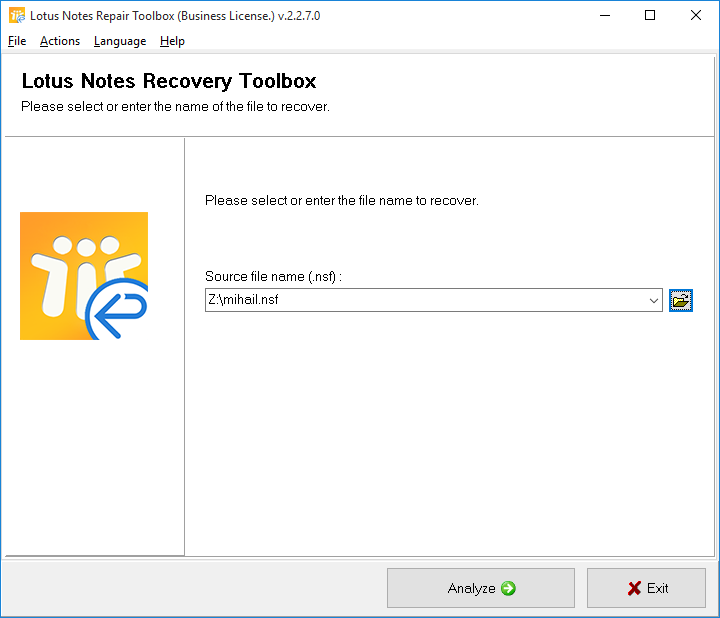Click the application icon in title bar

[17, 16]
